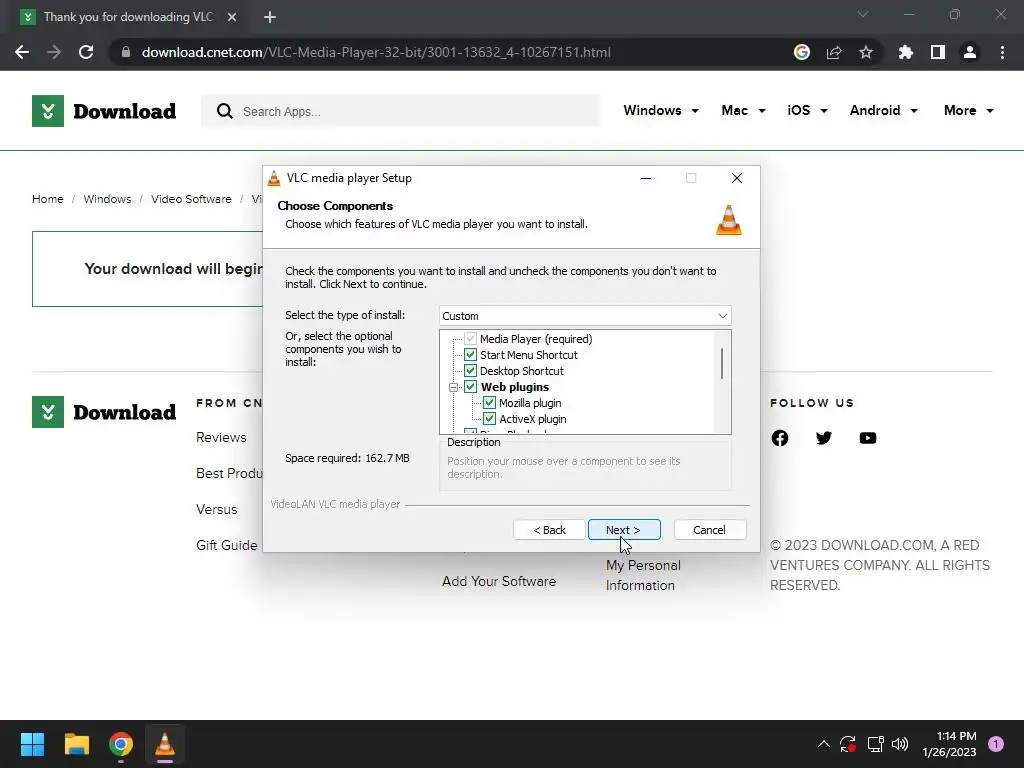This screenshot has height=768, width=1024.
Task: Open the Chrome extensions puzzle icon
Action: [906, 52]
